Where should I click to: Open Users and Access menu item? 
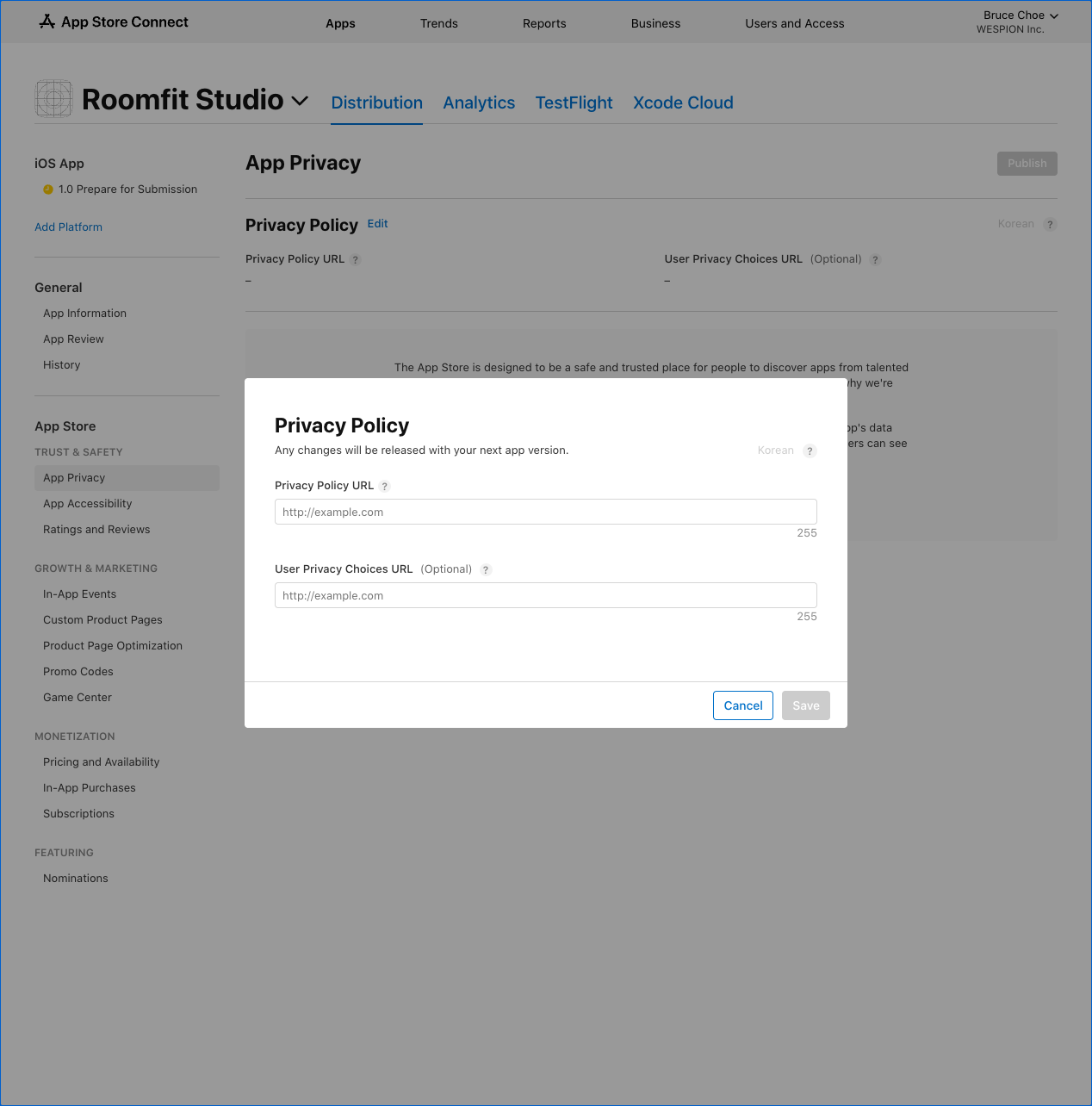pyautogui.click(x=794, y=23)
